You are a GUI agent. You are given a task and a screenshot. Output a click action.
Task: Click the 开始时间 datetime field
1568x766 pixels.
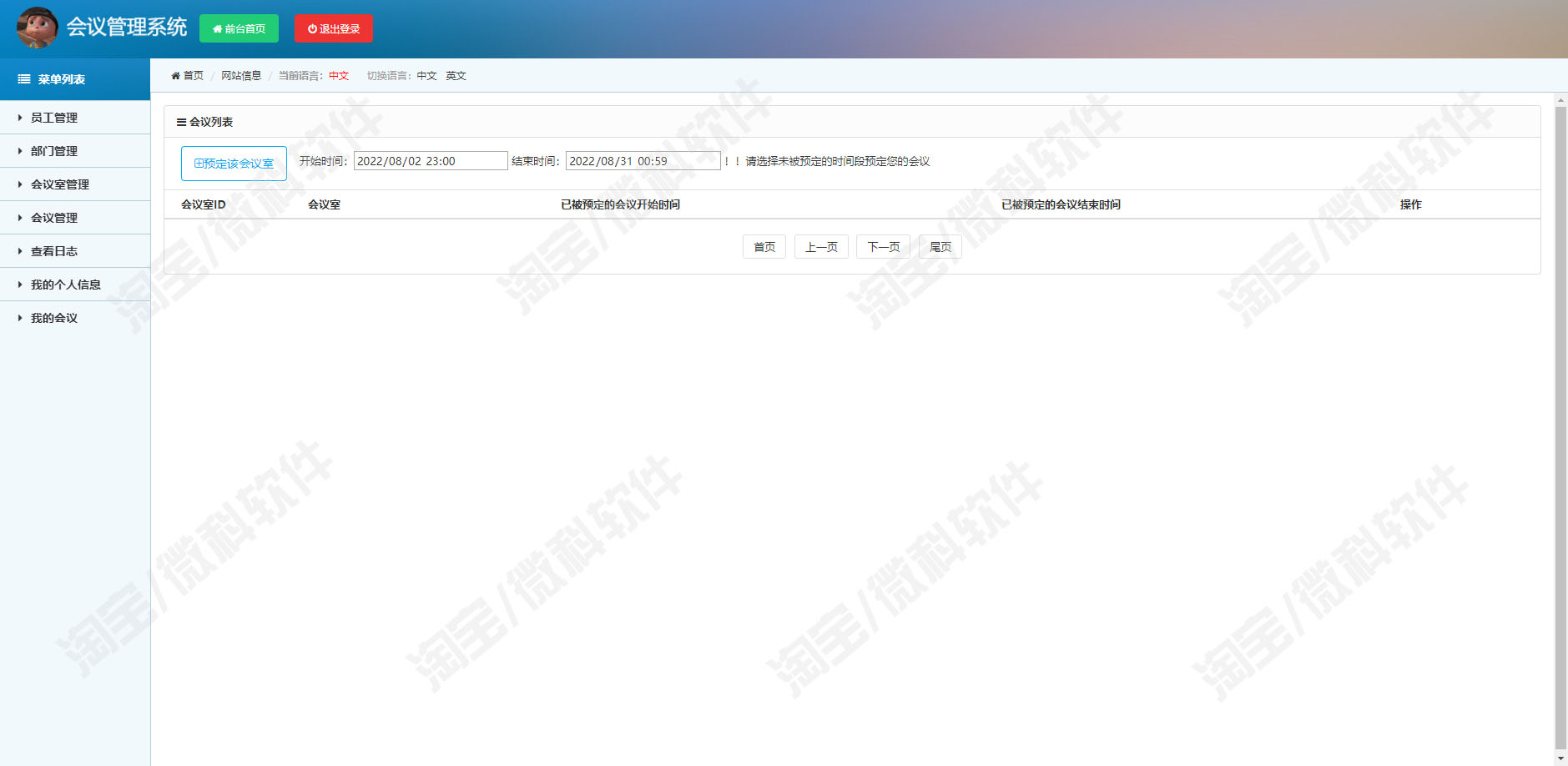431,161
